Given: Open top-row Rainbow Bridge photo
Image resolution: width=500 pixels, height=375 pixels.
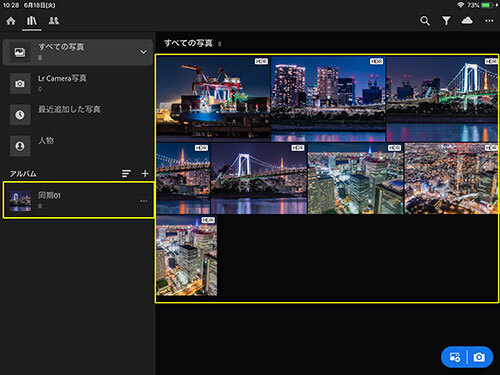Looking at the screenshot, I should tap(442, 99).
